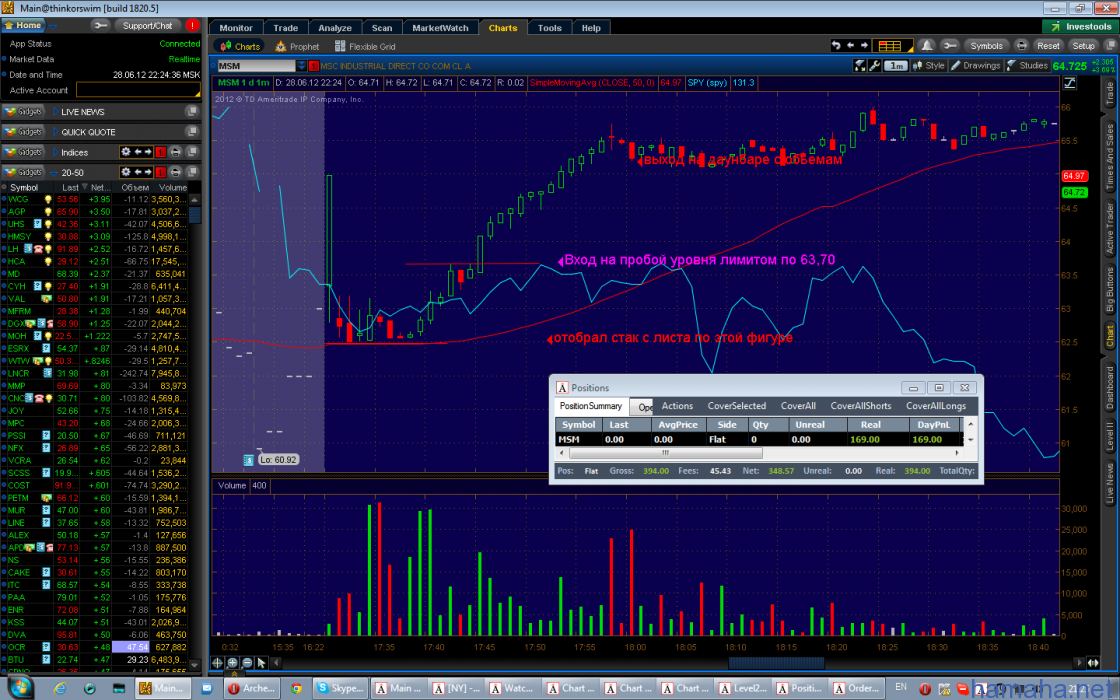Toggle the chart scale icon at top right
Viewport: 1120px width, 700px height.
(x=1069, y=84)
